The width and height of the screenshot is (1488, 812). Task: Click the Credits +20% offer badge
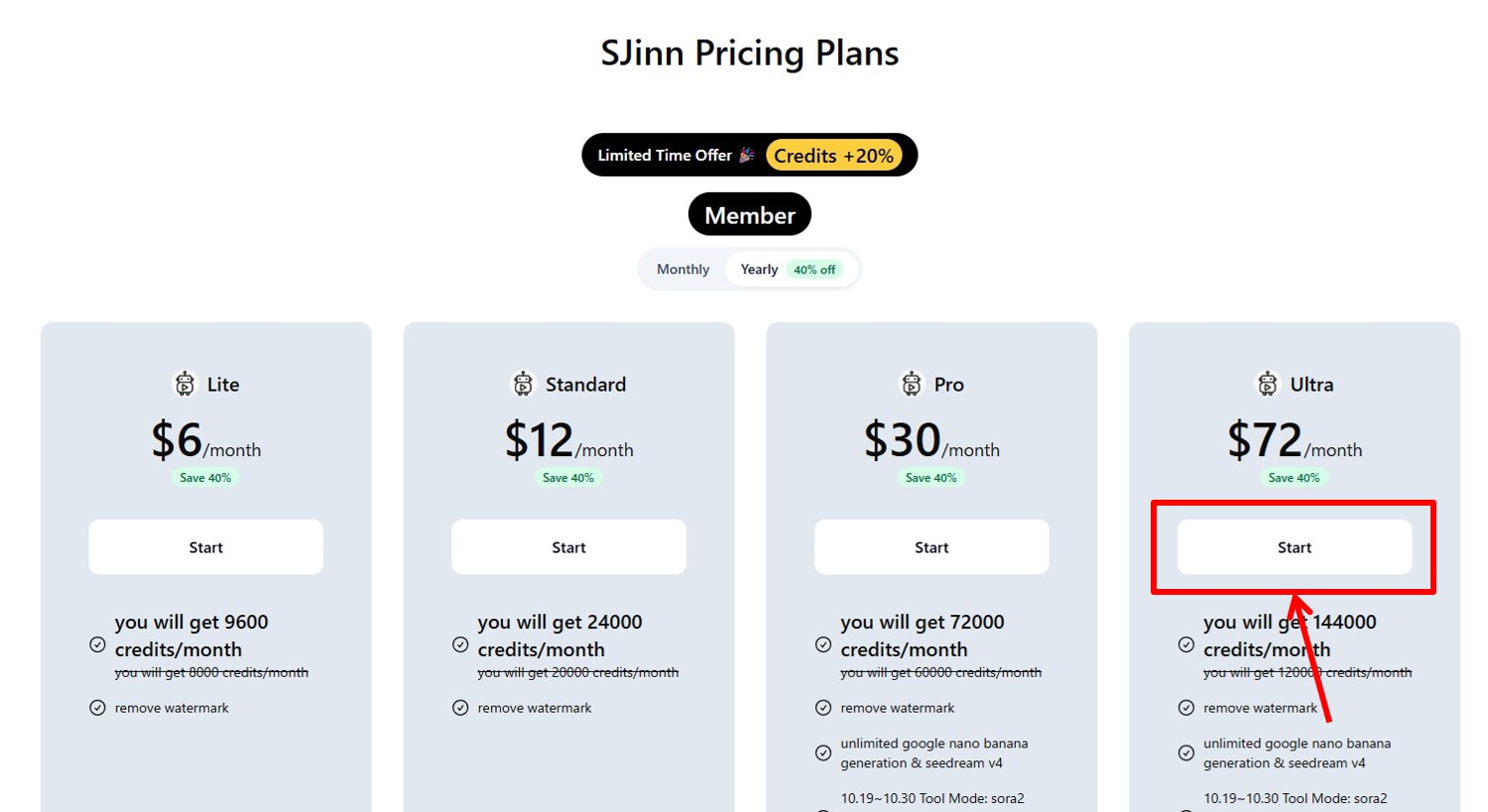click(833, 156)
